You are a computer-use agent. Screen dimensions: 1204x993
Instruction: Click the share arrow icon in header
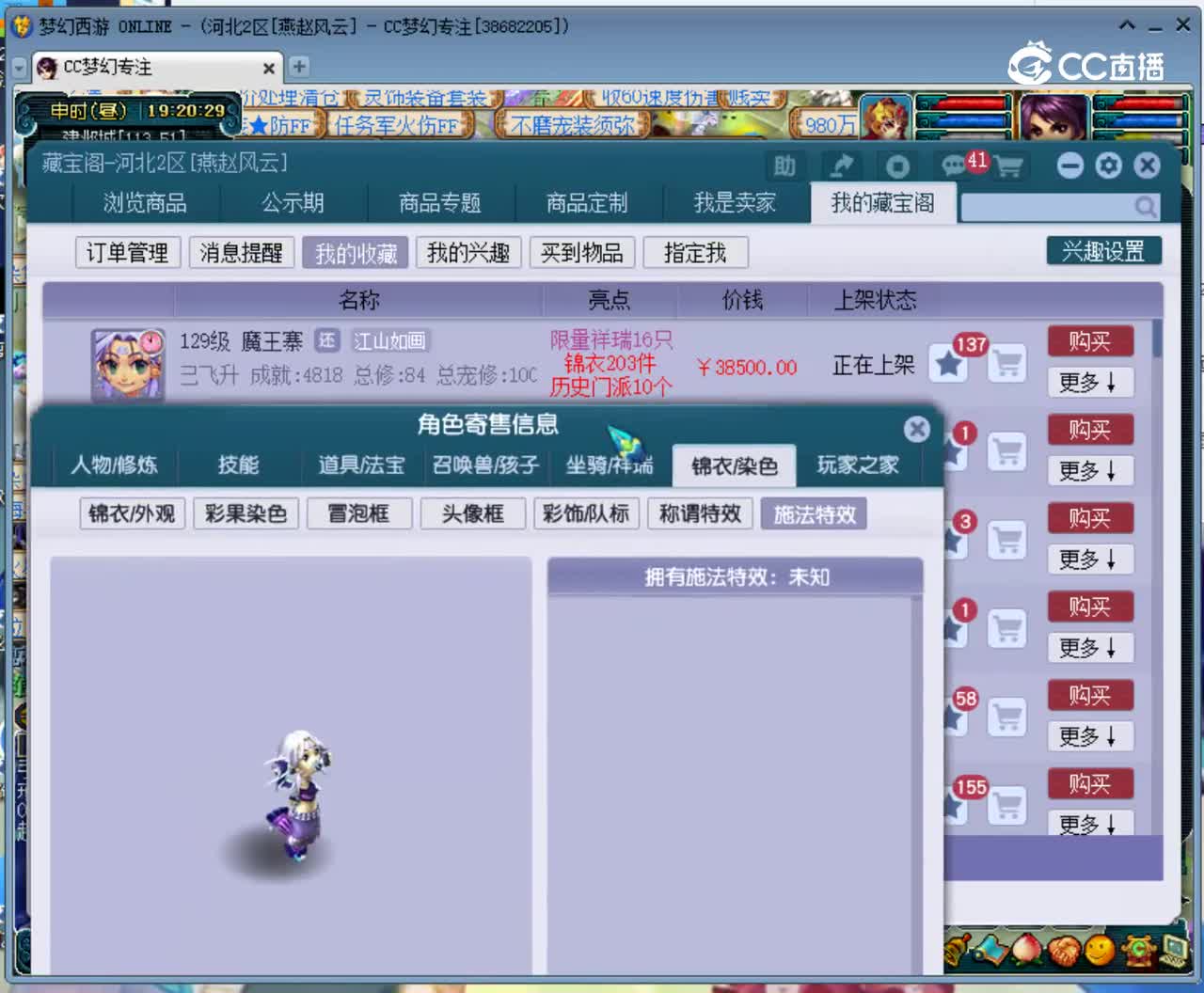(841, 166)
